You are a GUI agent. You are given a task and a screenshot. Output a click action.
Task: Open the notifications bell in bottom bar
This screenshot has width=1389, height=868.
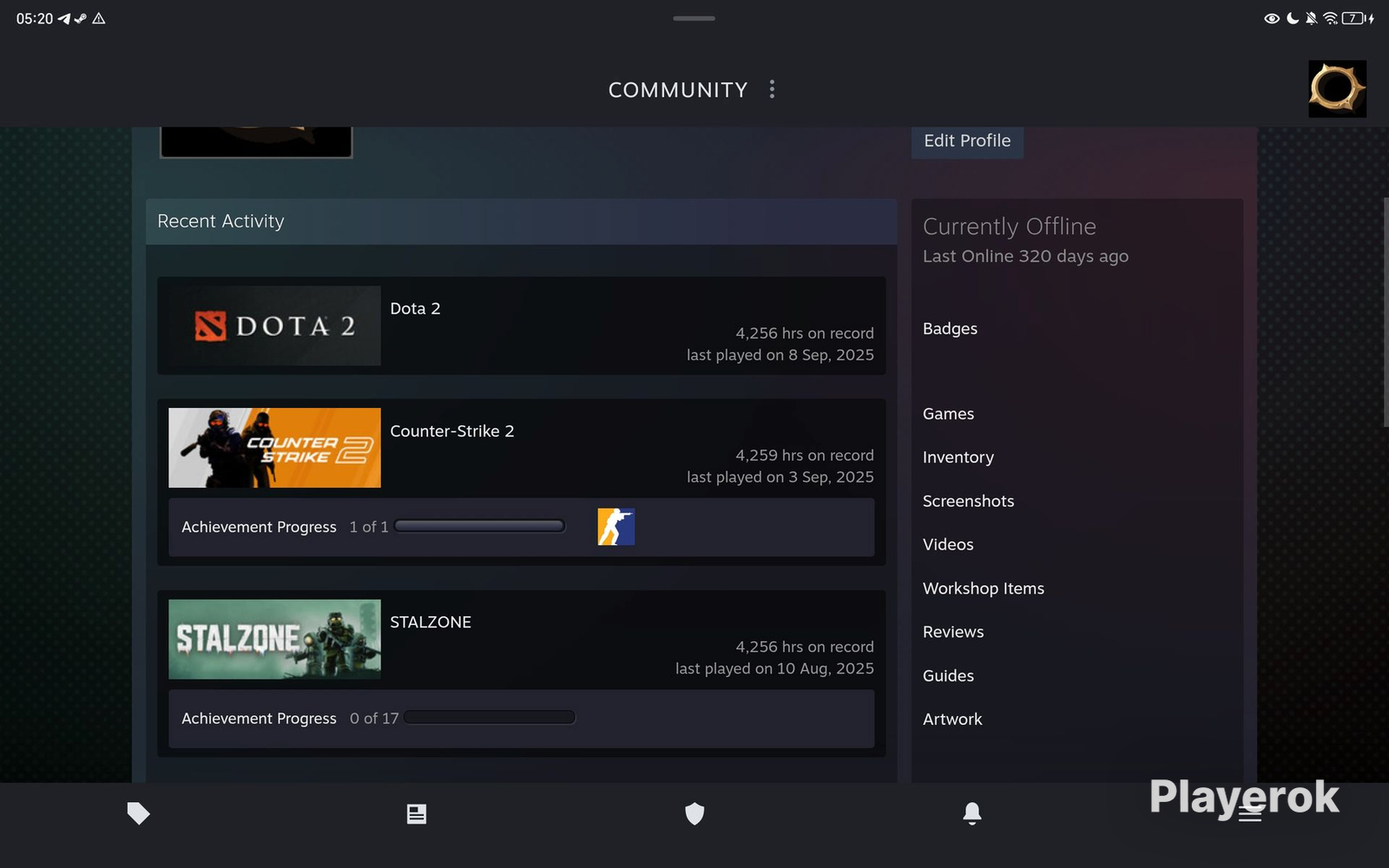click(972, 813)
